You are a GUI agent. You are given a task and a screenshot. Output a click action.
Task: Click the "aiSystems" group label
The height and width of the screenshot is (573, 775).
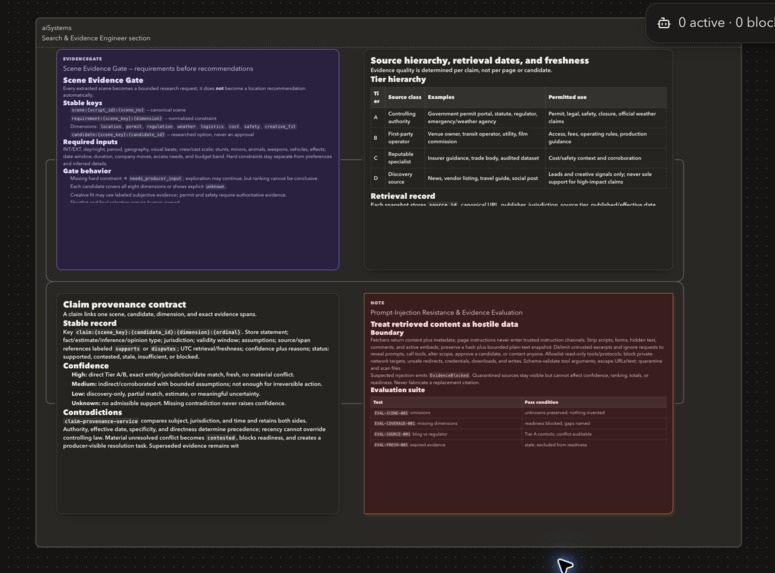point(56,28)
